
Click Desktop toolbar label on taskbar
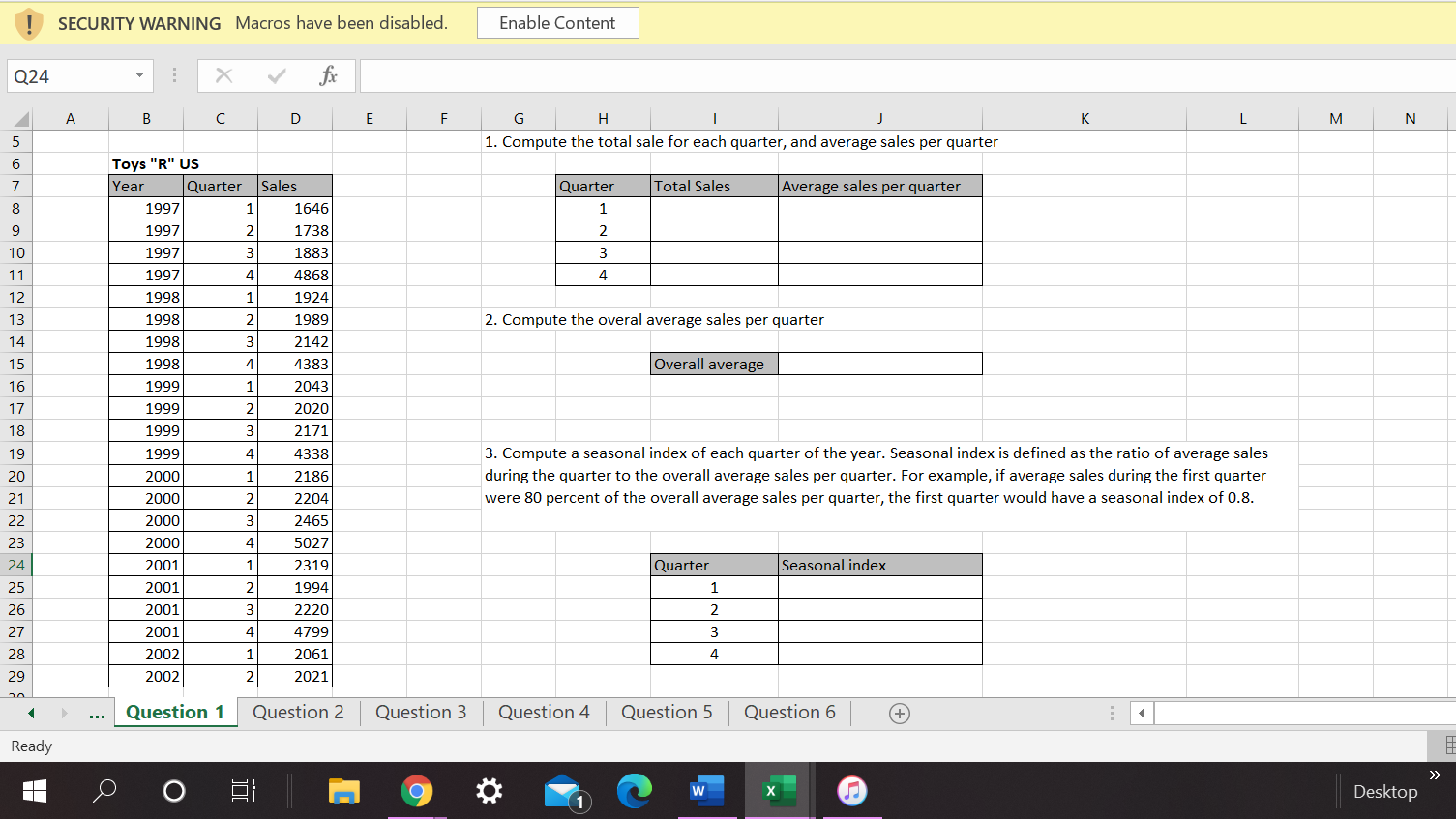point(1385,791)
